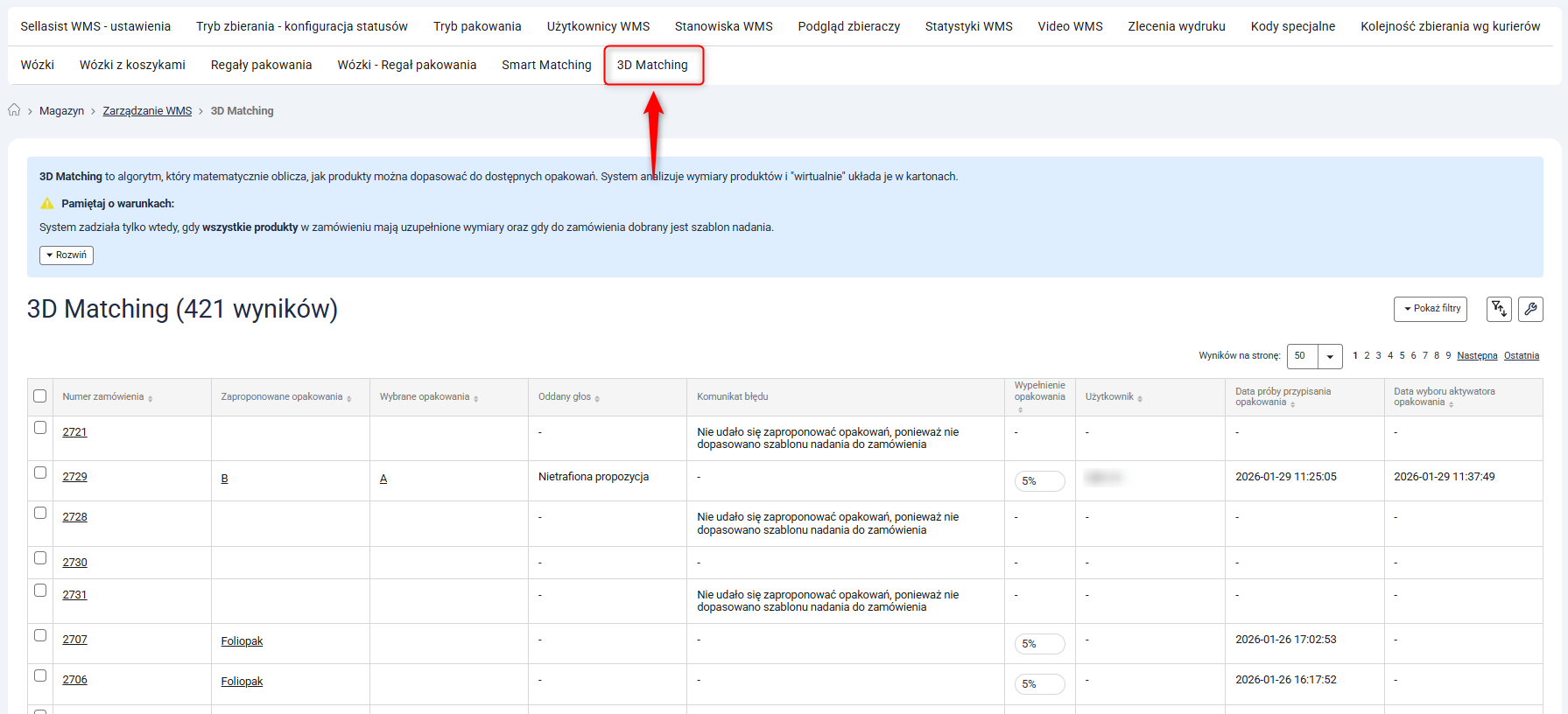Sort by Numer zamówienia column arrows

[151, 398]
